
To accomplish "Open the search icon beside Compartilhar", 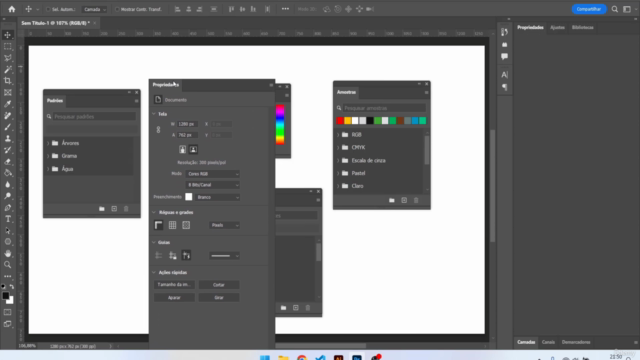I will tap(614, 9).
